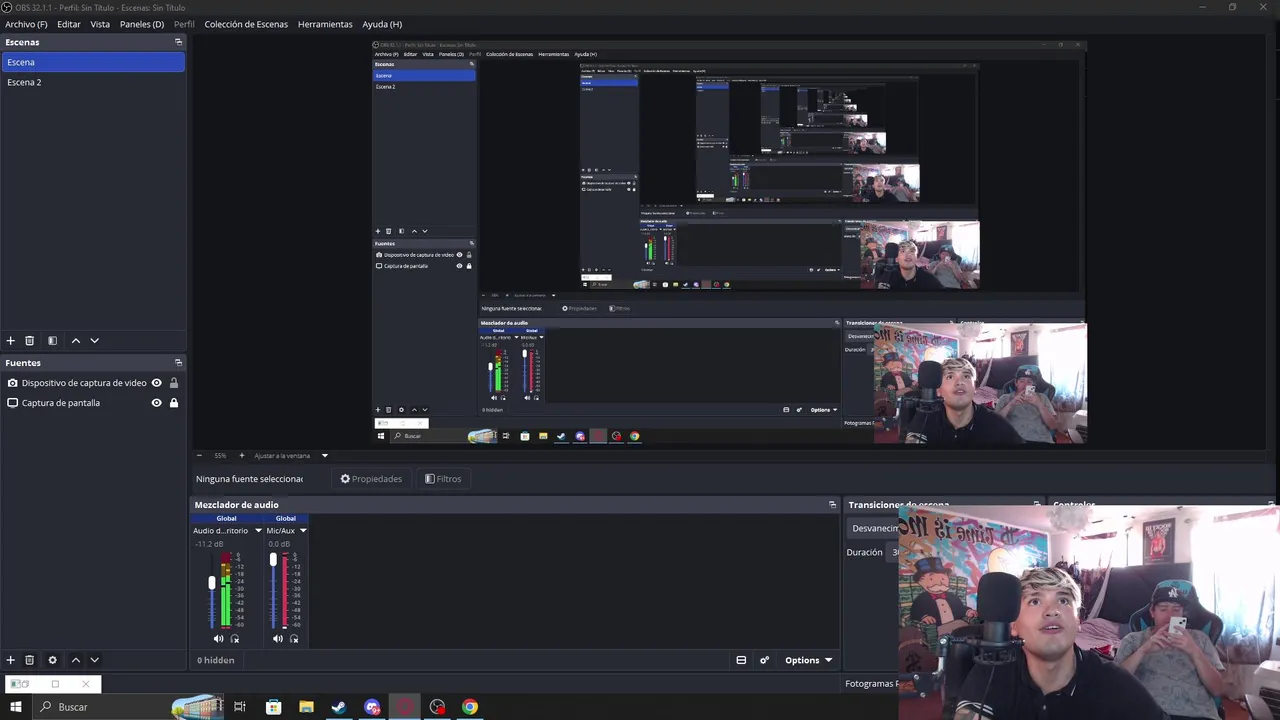
Task: Open the Colección de Escenas menu
Action: click(x=246, y=24)
